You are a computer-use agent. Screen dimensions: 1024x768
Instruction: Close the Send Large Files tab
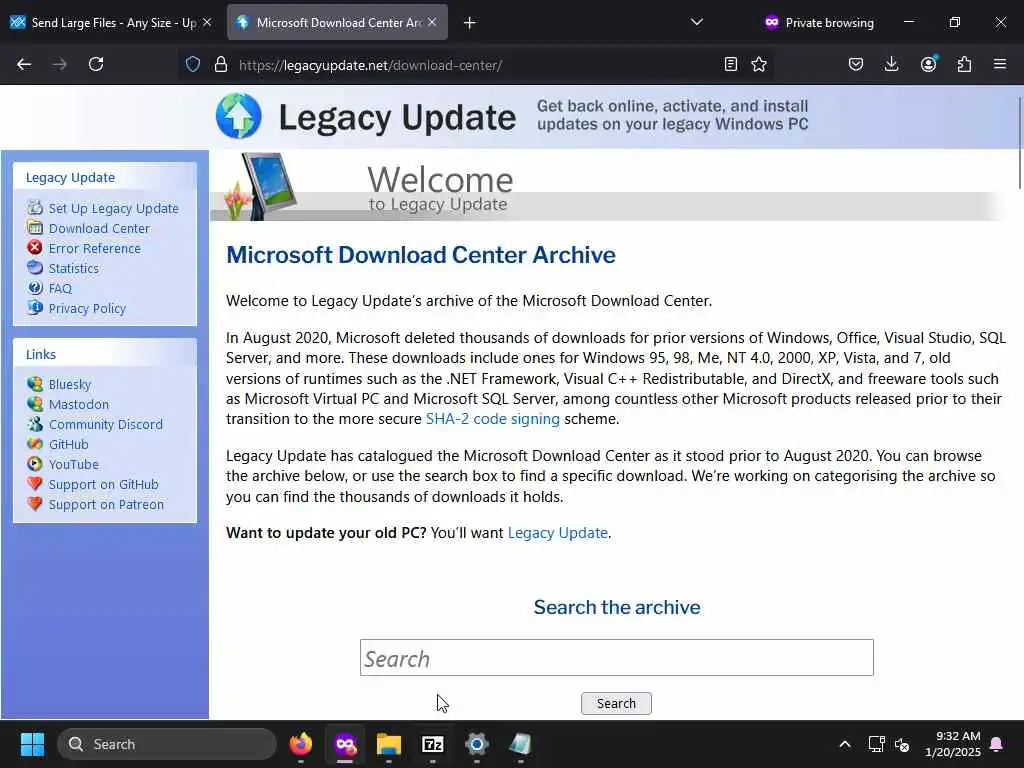click(207, 22)
